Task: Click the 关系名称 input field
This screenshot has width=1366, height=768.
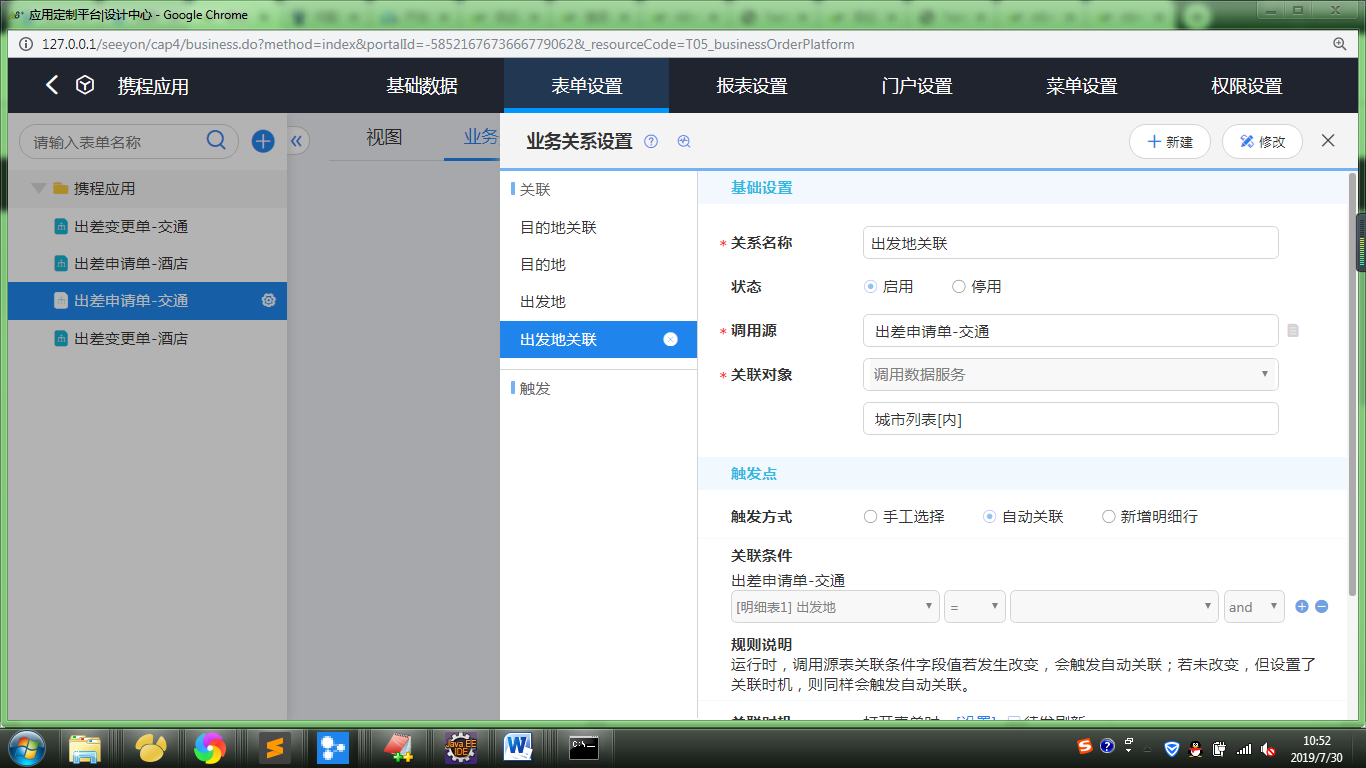Action: click(1070, 243)
